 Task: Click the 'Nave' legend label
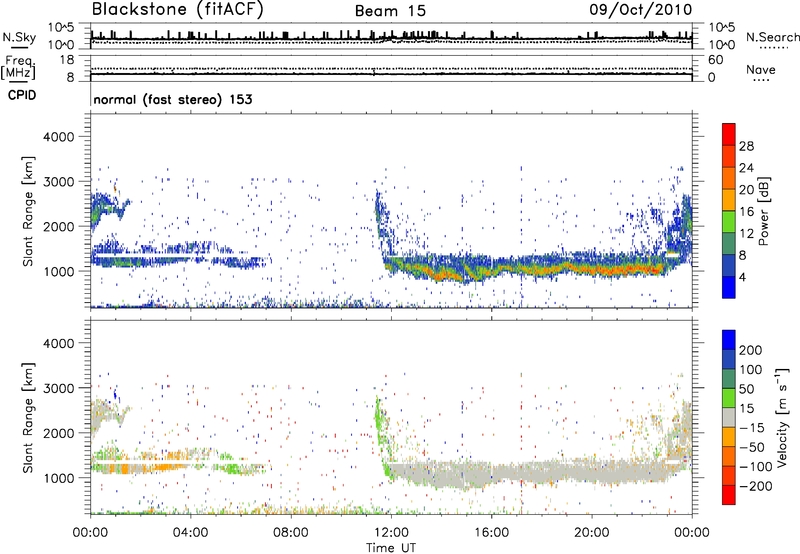760,70
